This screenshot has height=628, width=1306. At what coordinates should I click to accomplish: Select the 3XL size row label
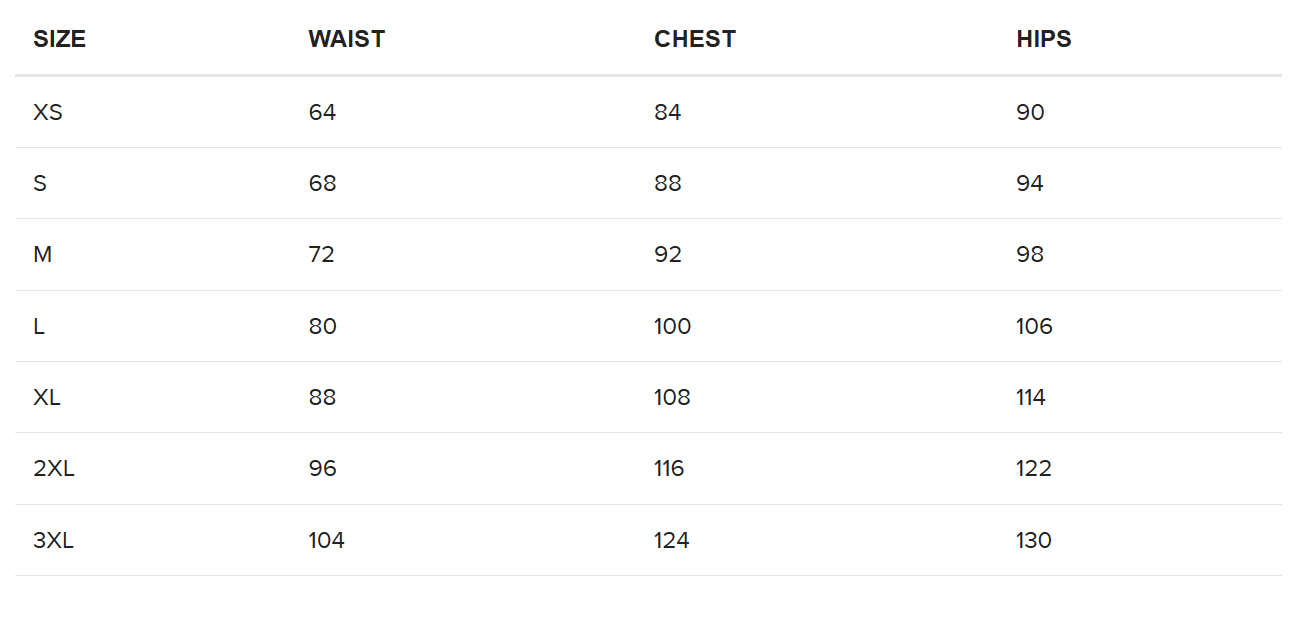pyautogui.click(x=53, y=540)
